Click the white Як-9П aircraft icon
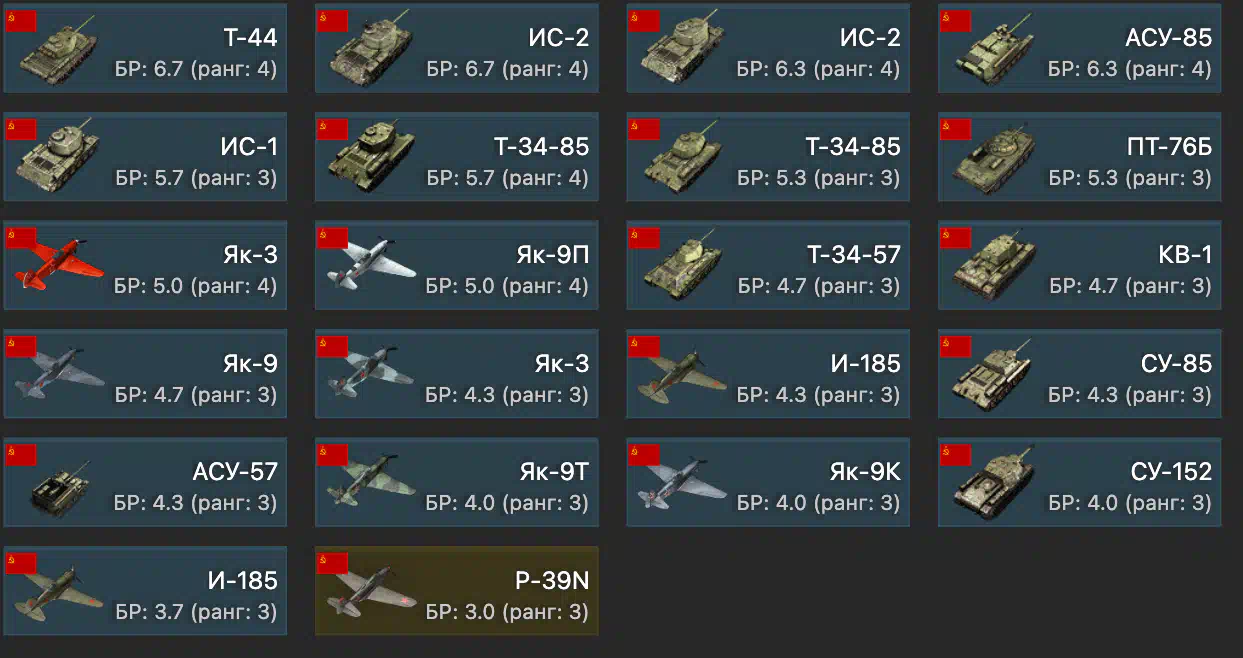 pyautogui.click(x=370, y=265)
